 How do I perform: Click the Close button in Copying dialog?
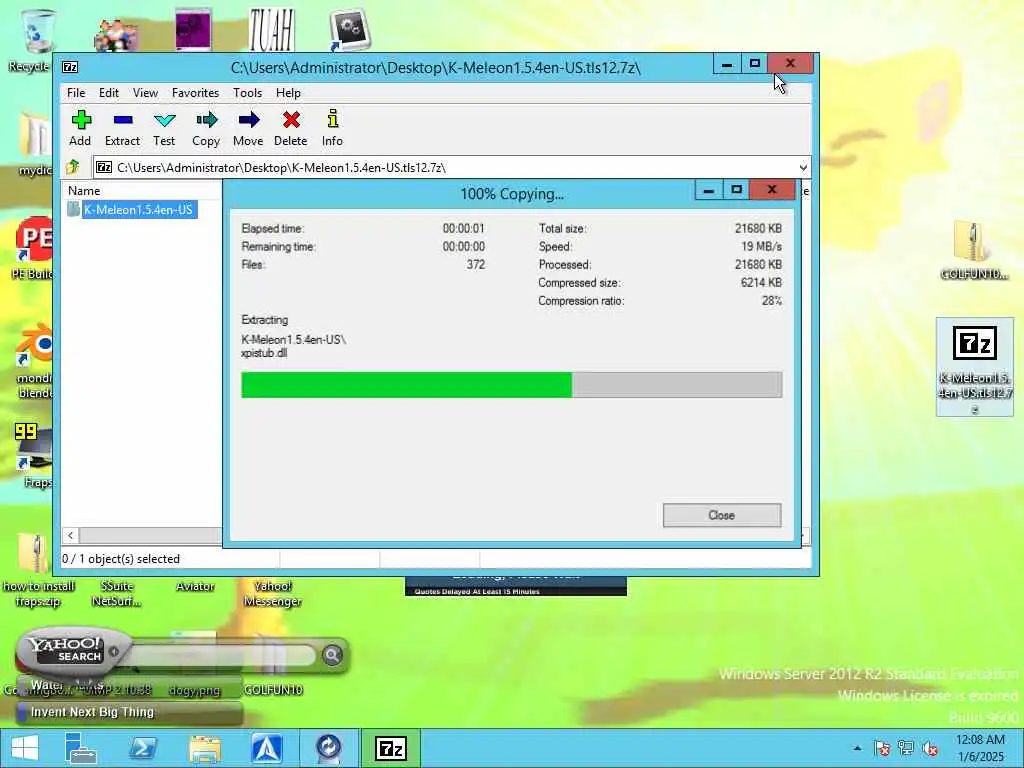click(x=722, y=515)
